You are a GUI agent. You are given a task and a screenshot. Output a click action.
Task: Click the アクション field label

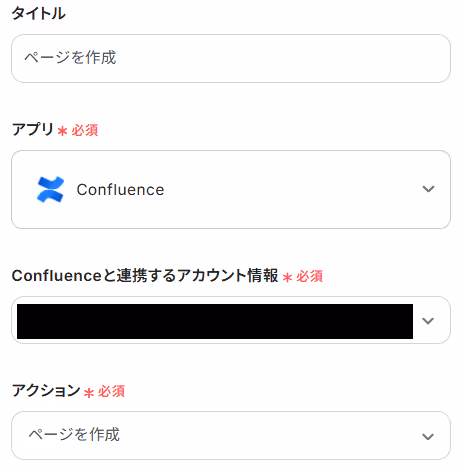(46, 390)
